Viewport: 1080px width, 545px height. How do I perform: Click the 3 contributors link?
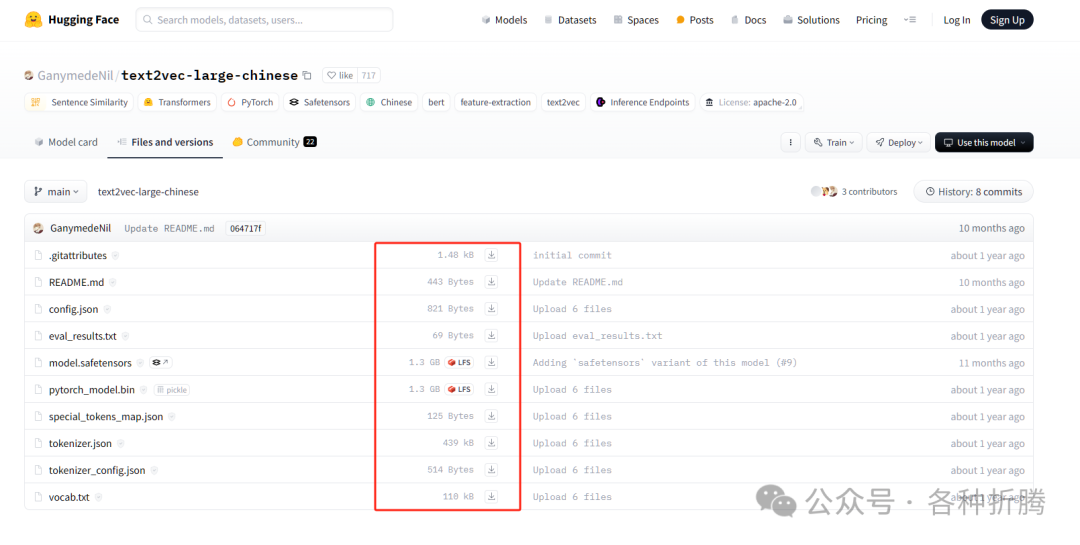(869, 192)
